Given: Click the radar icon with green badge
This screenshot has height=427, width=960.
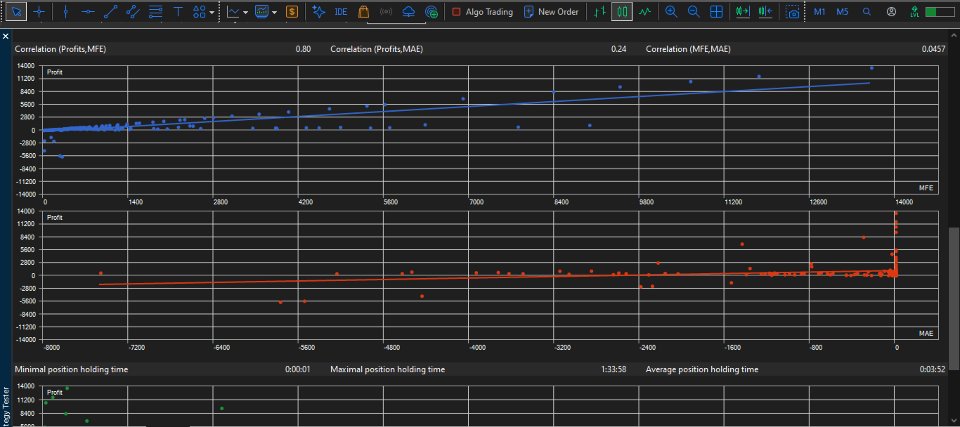Looking at the screenshot, I should [x=431, y=12].
